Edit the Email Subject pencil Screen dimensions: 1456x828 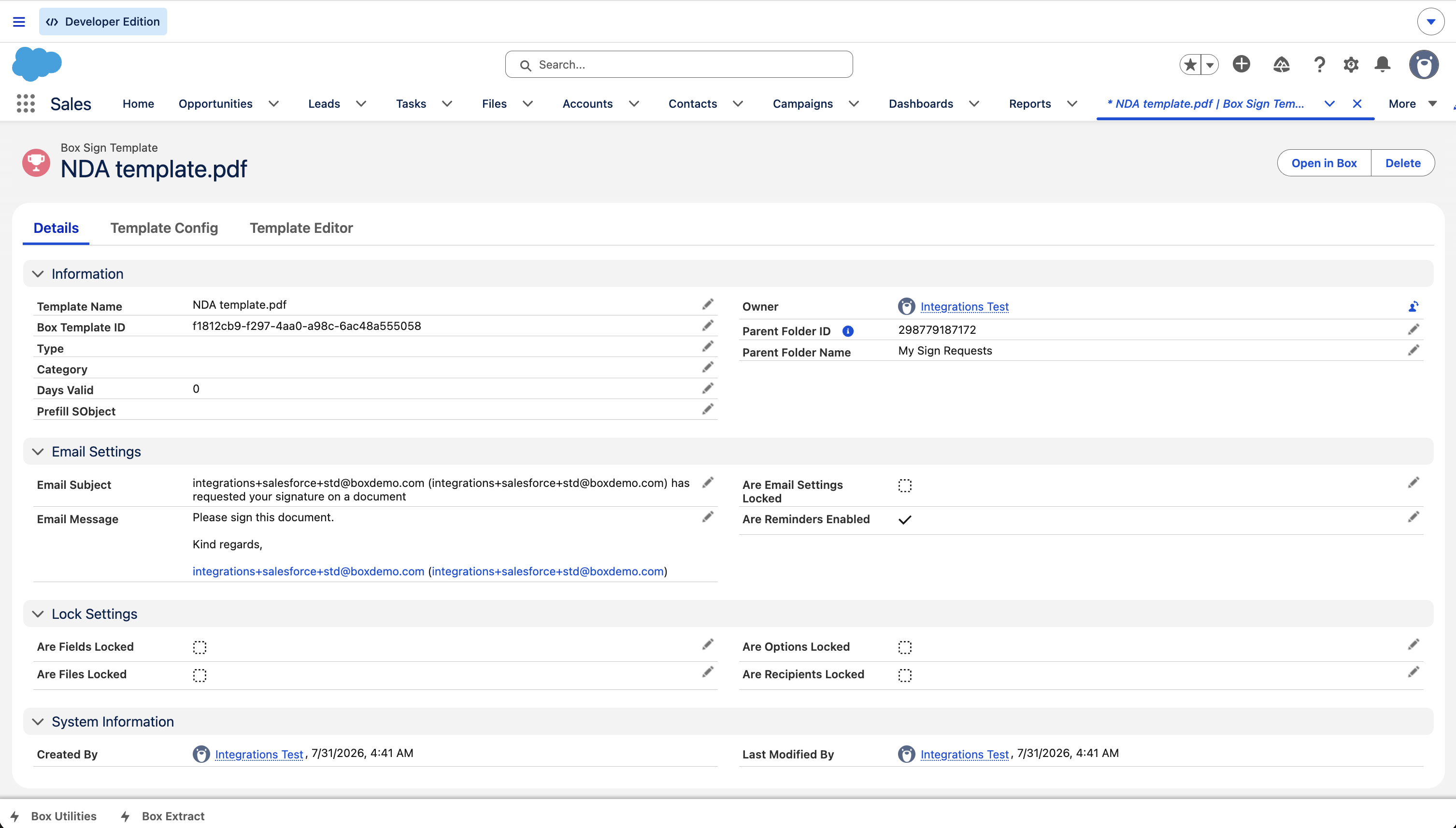708,483
